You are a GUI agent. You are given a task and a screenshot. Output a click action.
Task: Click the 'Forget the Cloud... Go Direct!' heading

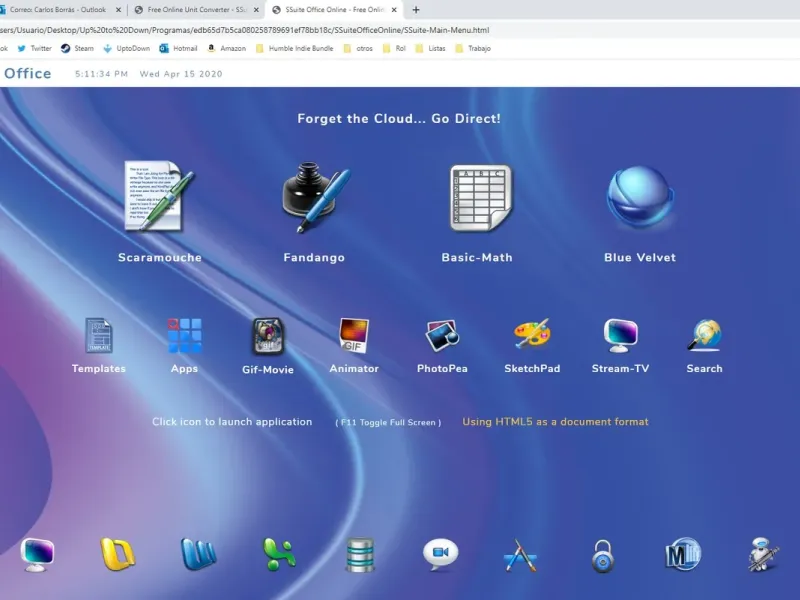coord(399,119)
